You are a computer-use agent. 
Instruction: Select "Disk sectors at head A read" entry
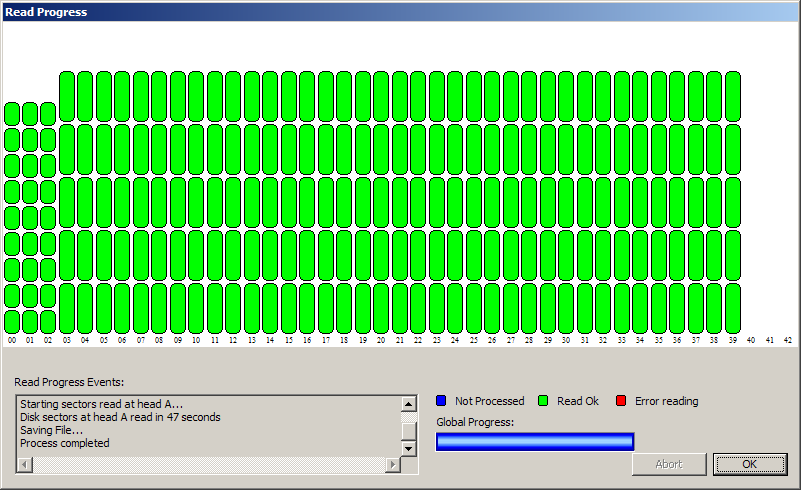120,417
